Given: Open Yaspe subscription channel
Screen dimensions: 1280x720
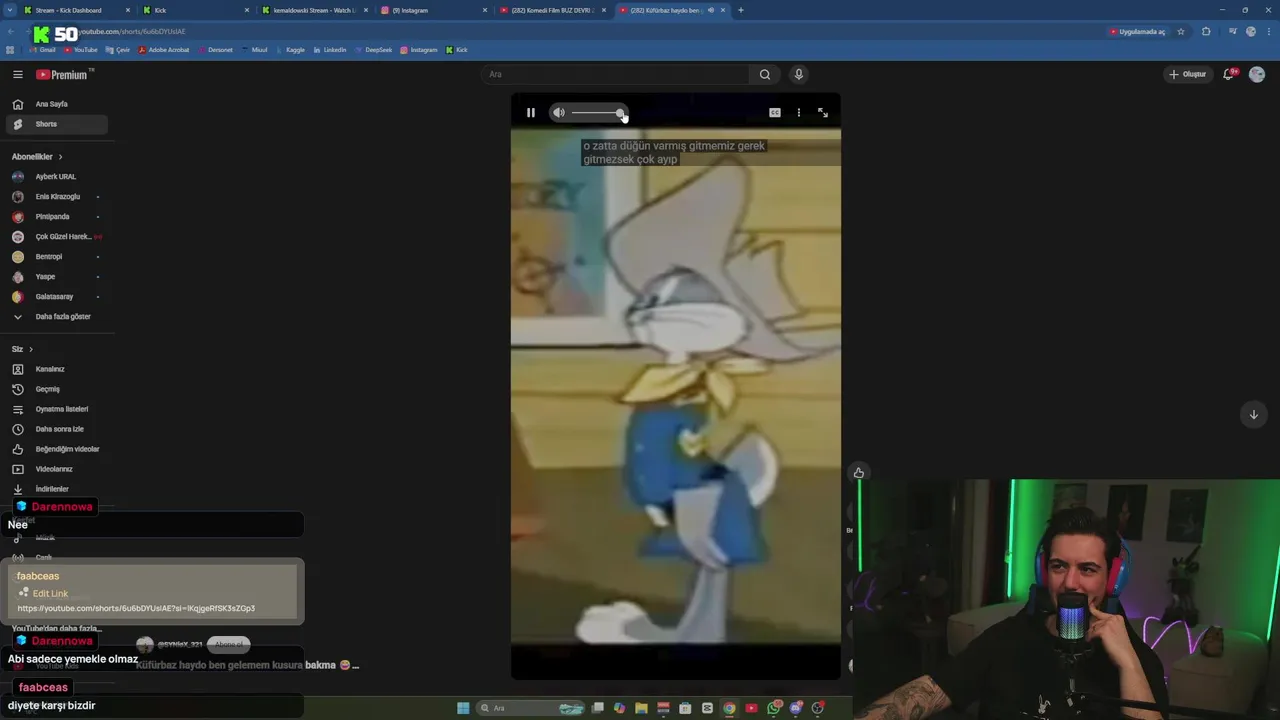Looking at the screenshot, I should pyautogui.click(x=55, y=276).
